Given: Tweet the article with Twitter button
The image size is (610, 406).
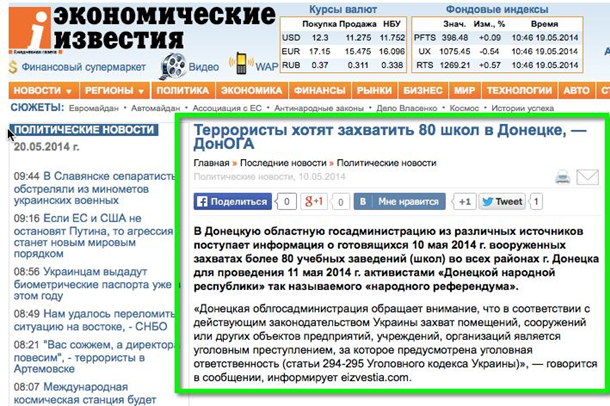Looking at the screenshot, I should point(501,201).
